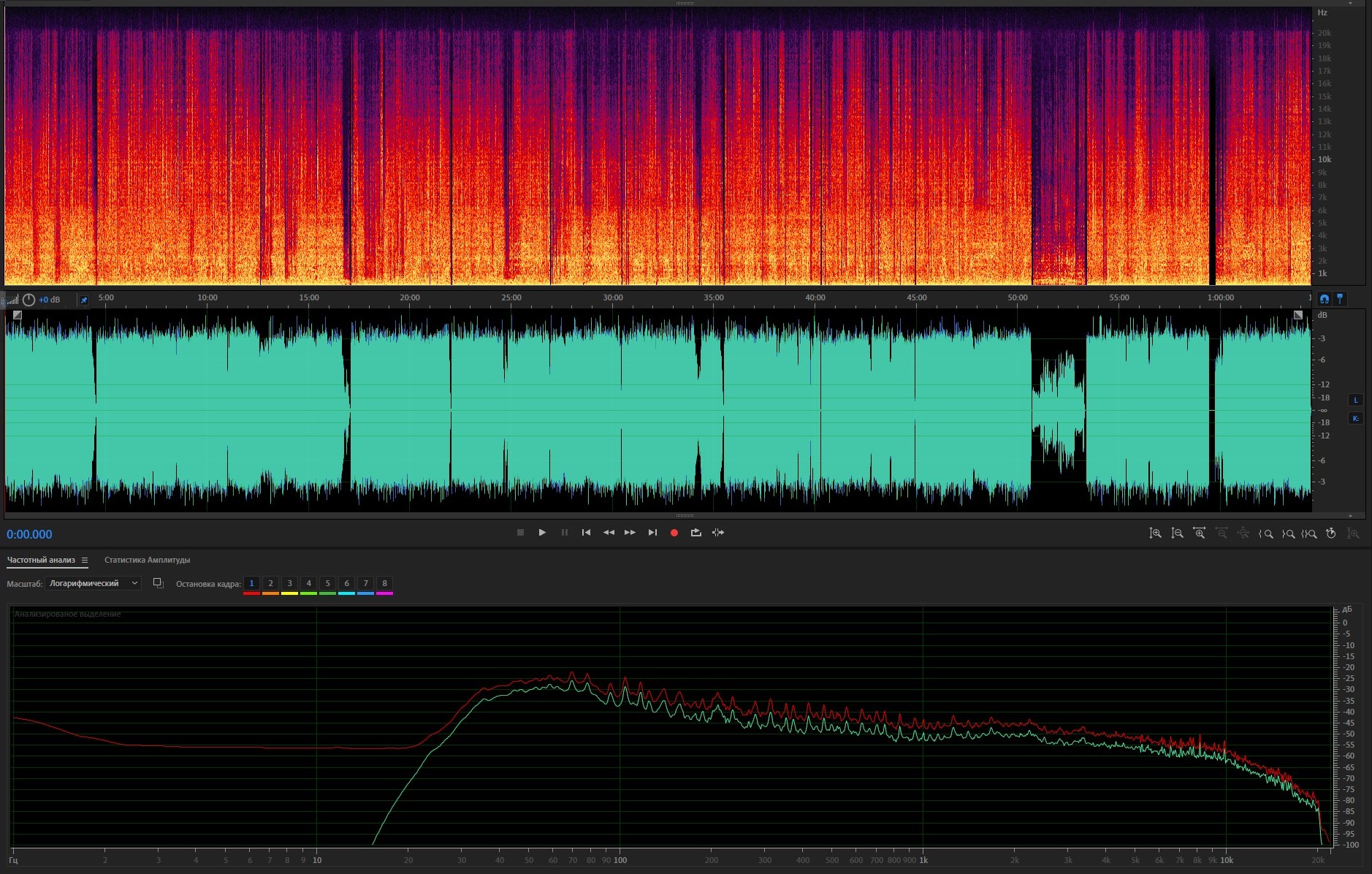1372x874 pixels.
Task: Click the Skip Selection icon
Action: click(718, 533)
